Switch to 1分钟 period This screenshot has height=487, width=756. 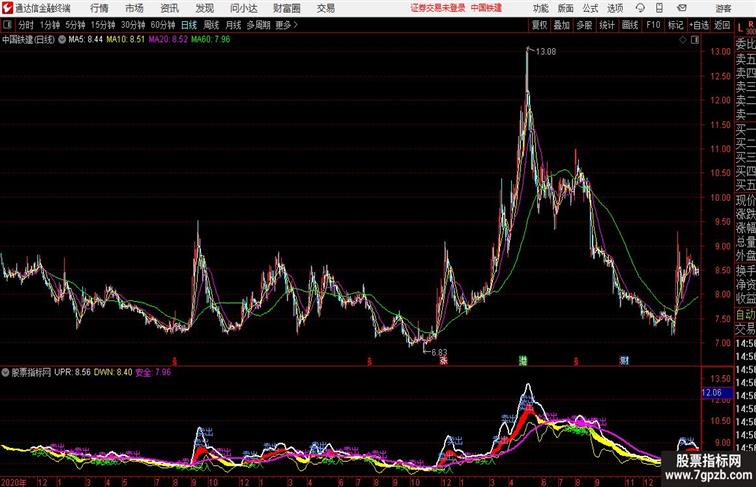(x=50, y=25)
